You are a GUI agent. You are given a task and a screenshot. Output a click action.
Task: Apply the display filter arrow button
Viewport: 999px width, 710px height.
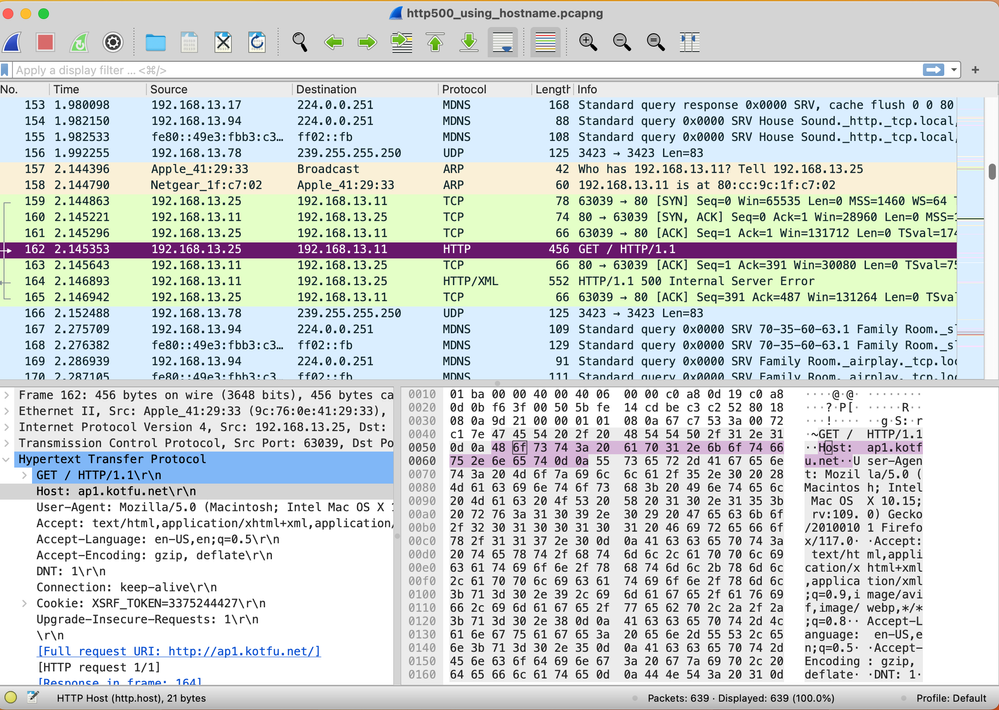click(933, 70)
